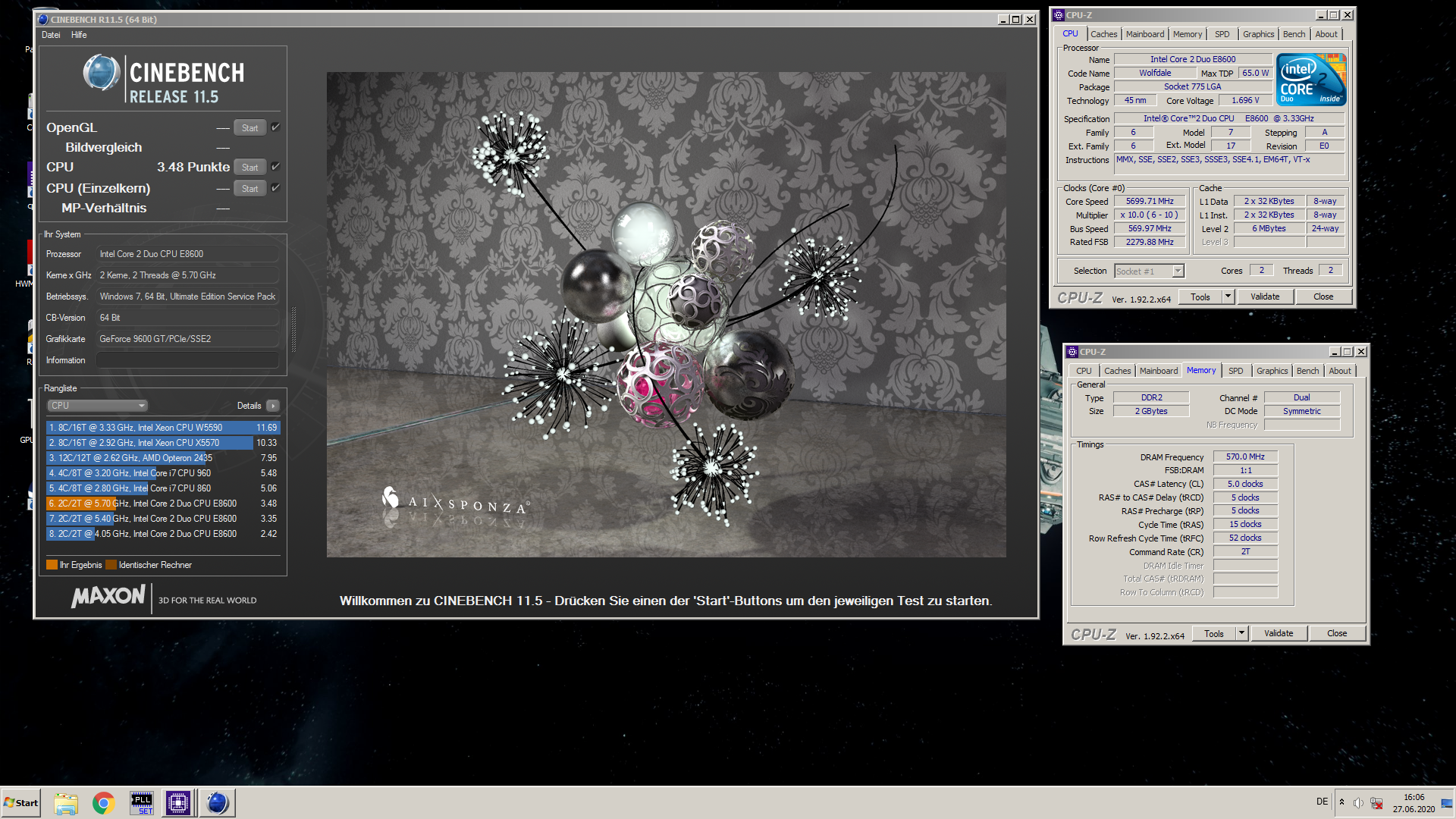Open ranking Details arrow button
1456x819 pixels.
click(273, 406)
